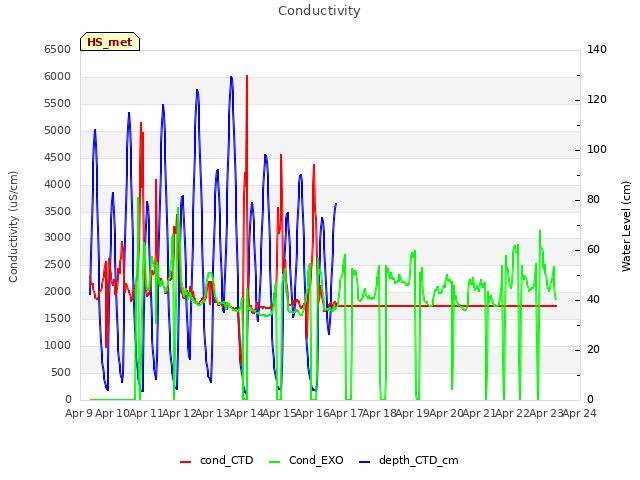640x480 pixels.
Task: Click the 1500 left axis tick label
Action: 58,318
